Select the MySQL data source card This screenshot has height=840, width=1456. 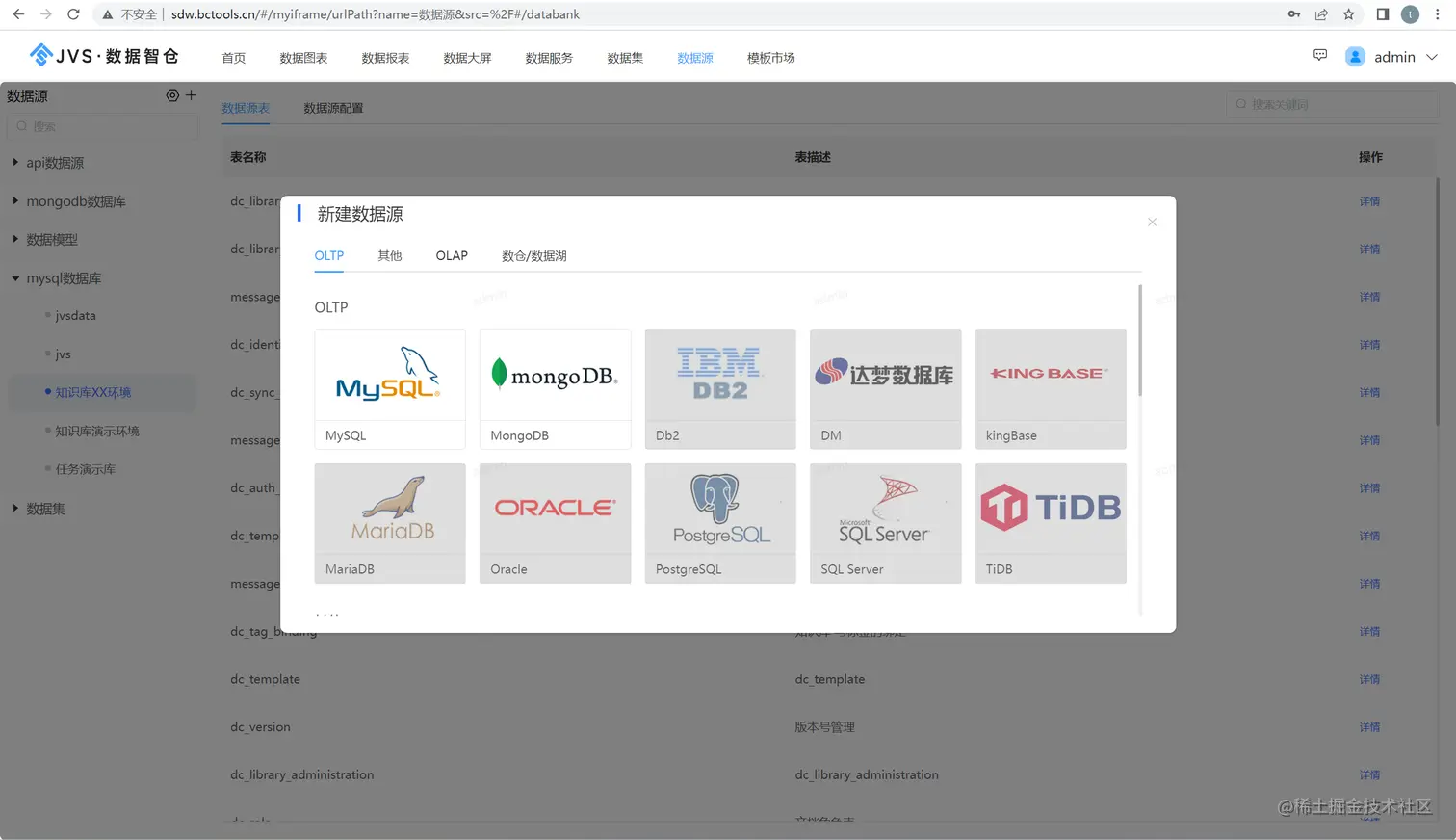[390, 389]
